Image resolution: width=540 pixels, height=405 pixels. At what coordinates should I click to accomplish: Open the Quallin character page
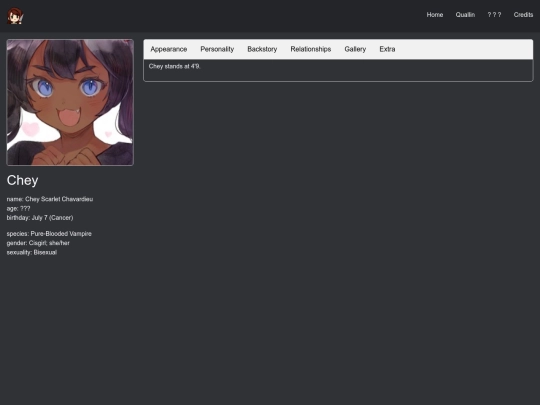tap(465, 15)
